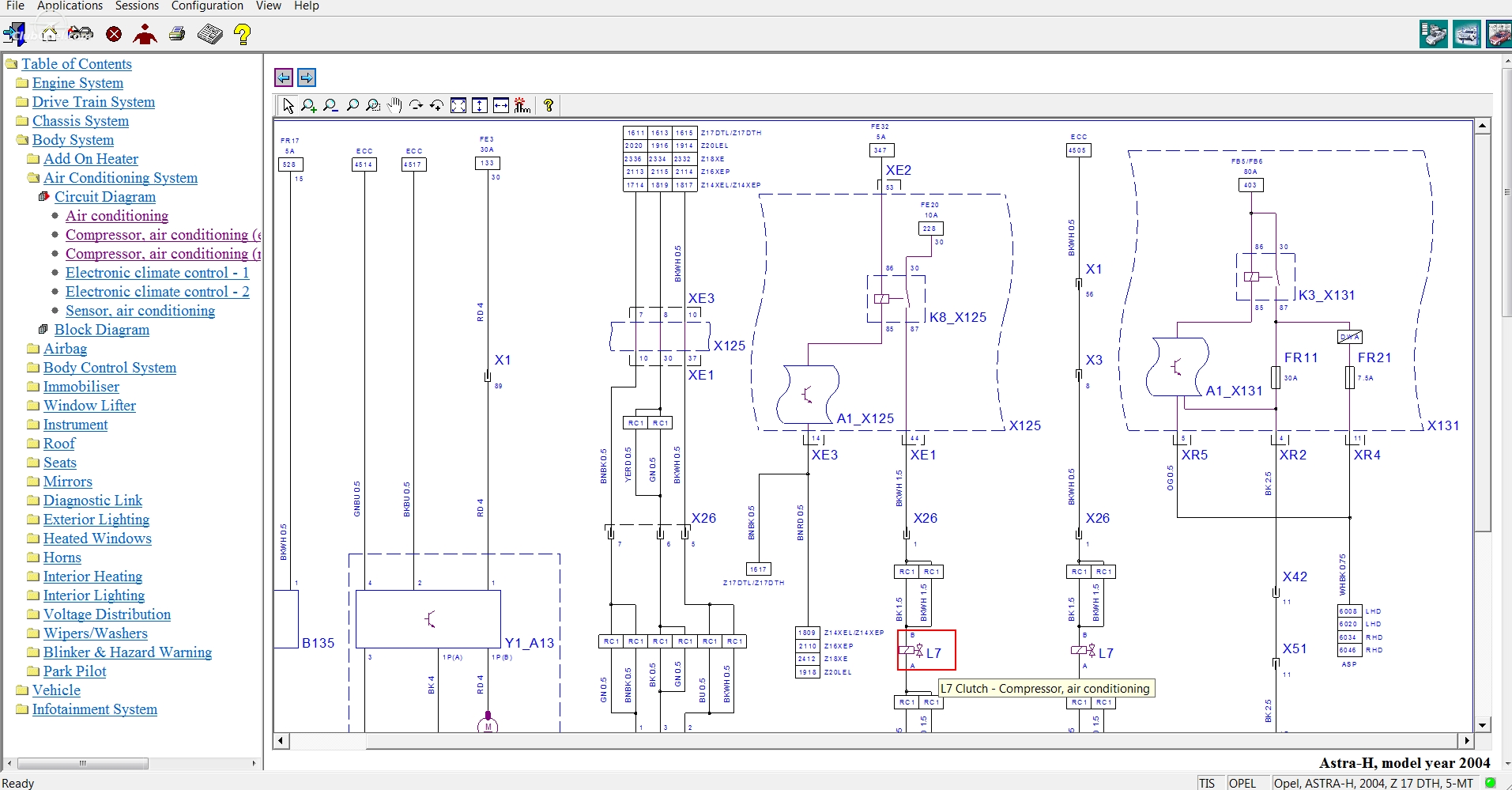Activate the pan hand tool

click(394, 105)
